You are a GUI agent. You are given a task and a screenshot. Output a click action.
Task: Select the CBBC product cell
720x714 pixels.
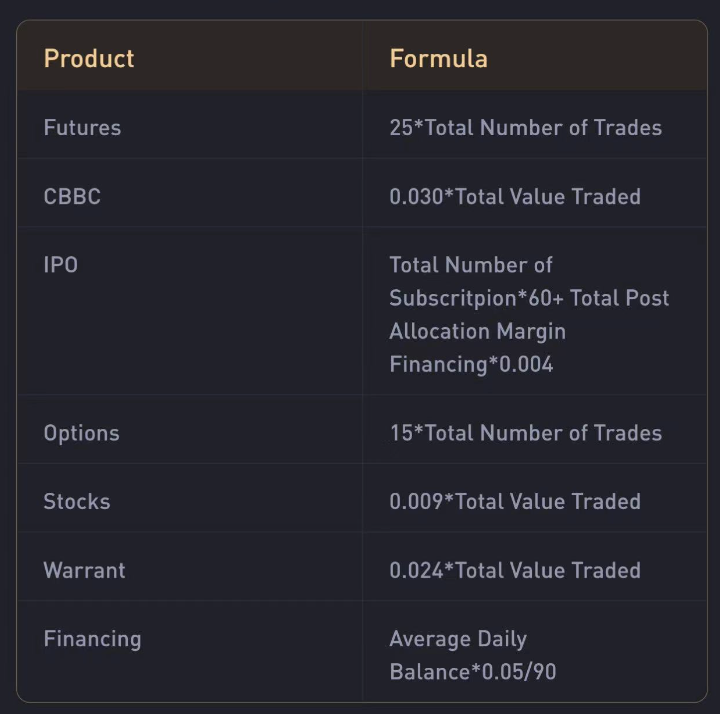(72, 197)
